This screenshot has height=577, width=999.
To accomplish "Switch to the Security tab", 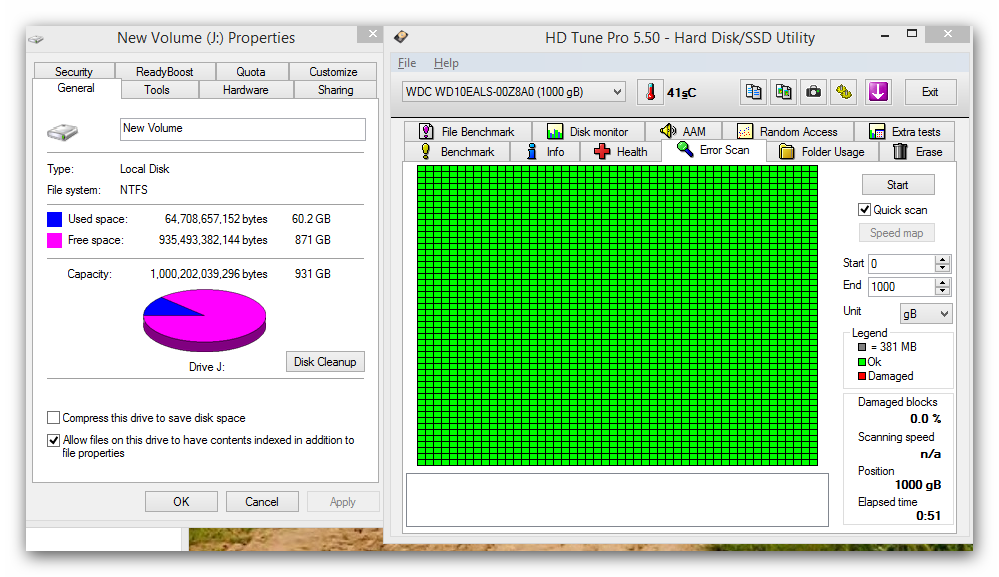I will coord(74,71).
